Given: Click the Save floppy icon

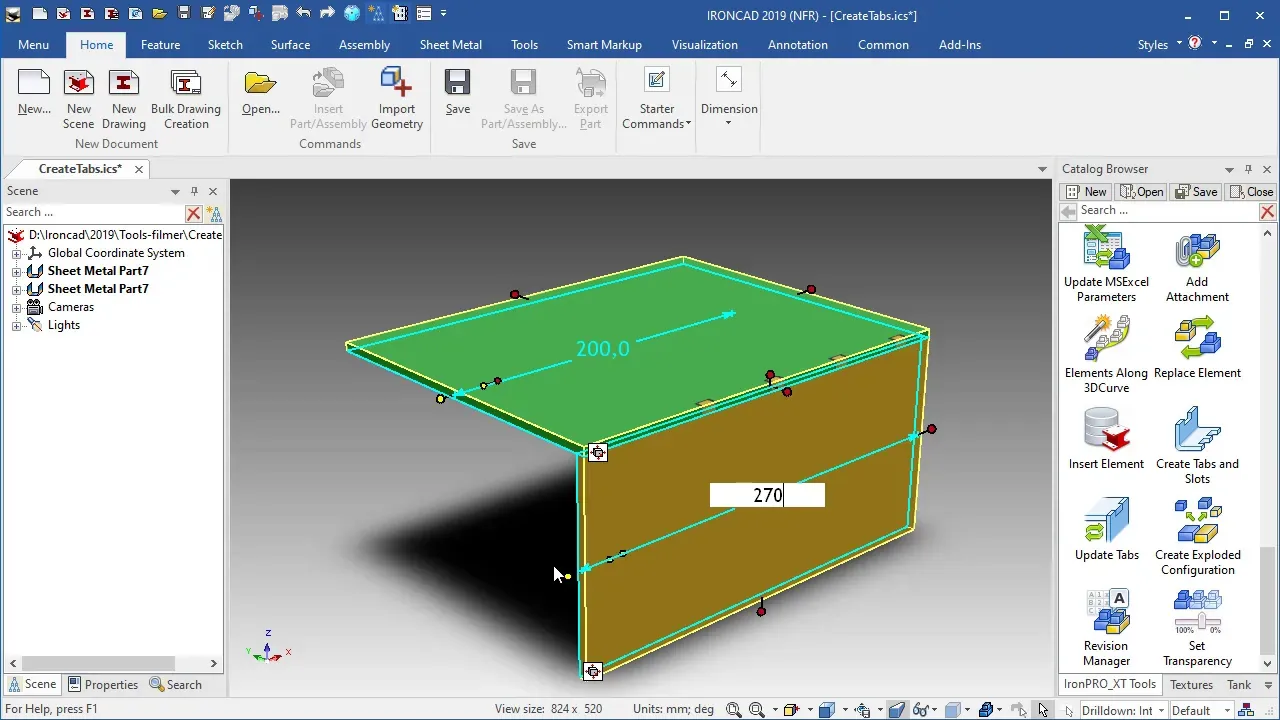Looking at the screenshot, I should 458,84.
